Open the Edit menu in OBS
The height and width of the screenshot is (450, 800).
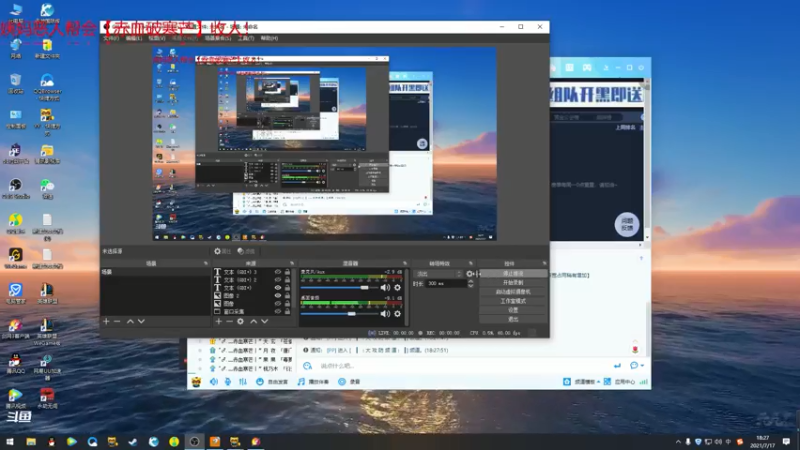[x=133, y=38]
